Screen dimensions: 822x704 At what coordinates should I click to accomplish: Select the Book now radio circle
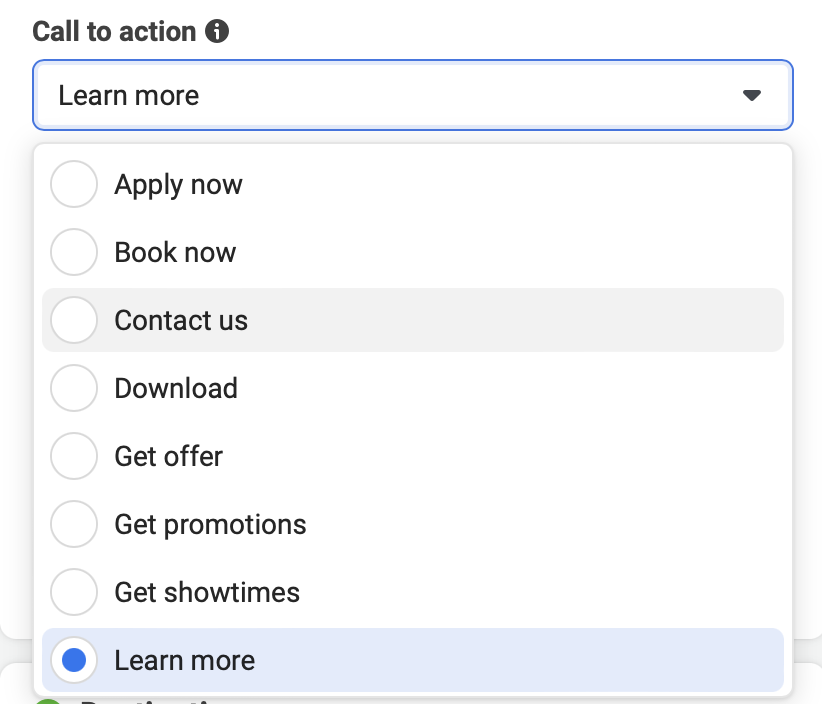pyautogui.click(x=74, y=252)
